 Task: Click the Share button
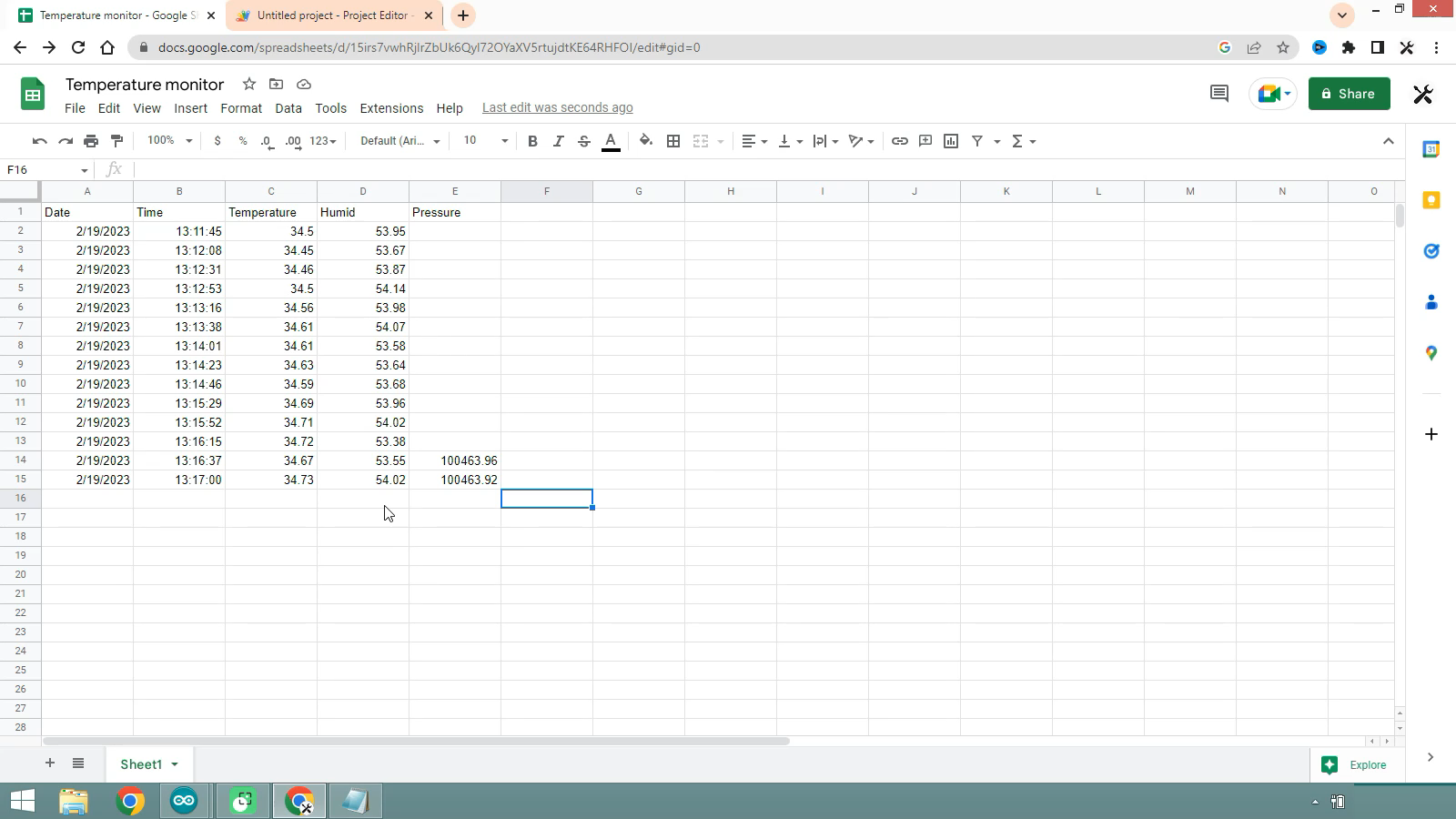(x=1349, y=94)
